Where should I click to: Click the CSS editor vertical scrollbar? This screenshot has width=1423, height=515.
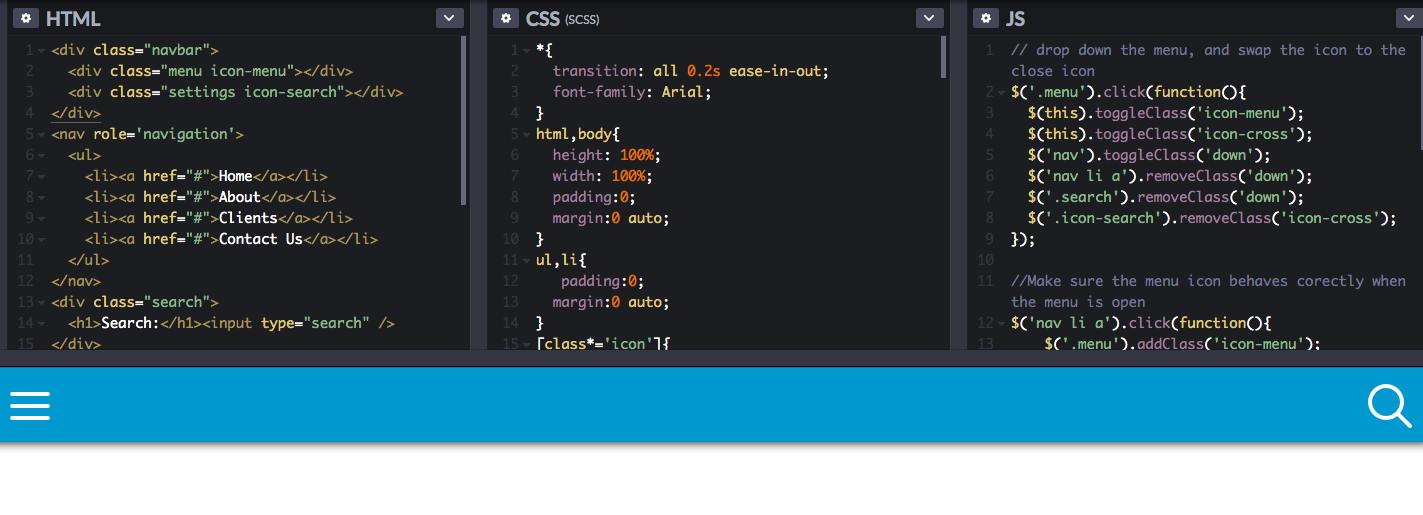click(x=944, y=58)
